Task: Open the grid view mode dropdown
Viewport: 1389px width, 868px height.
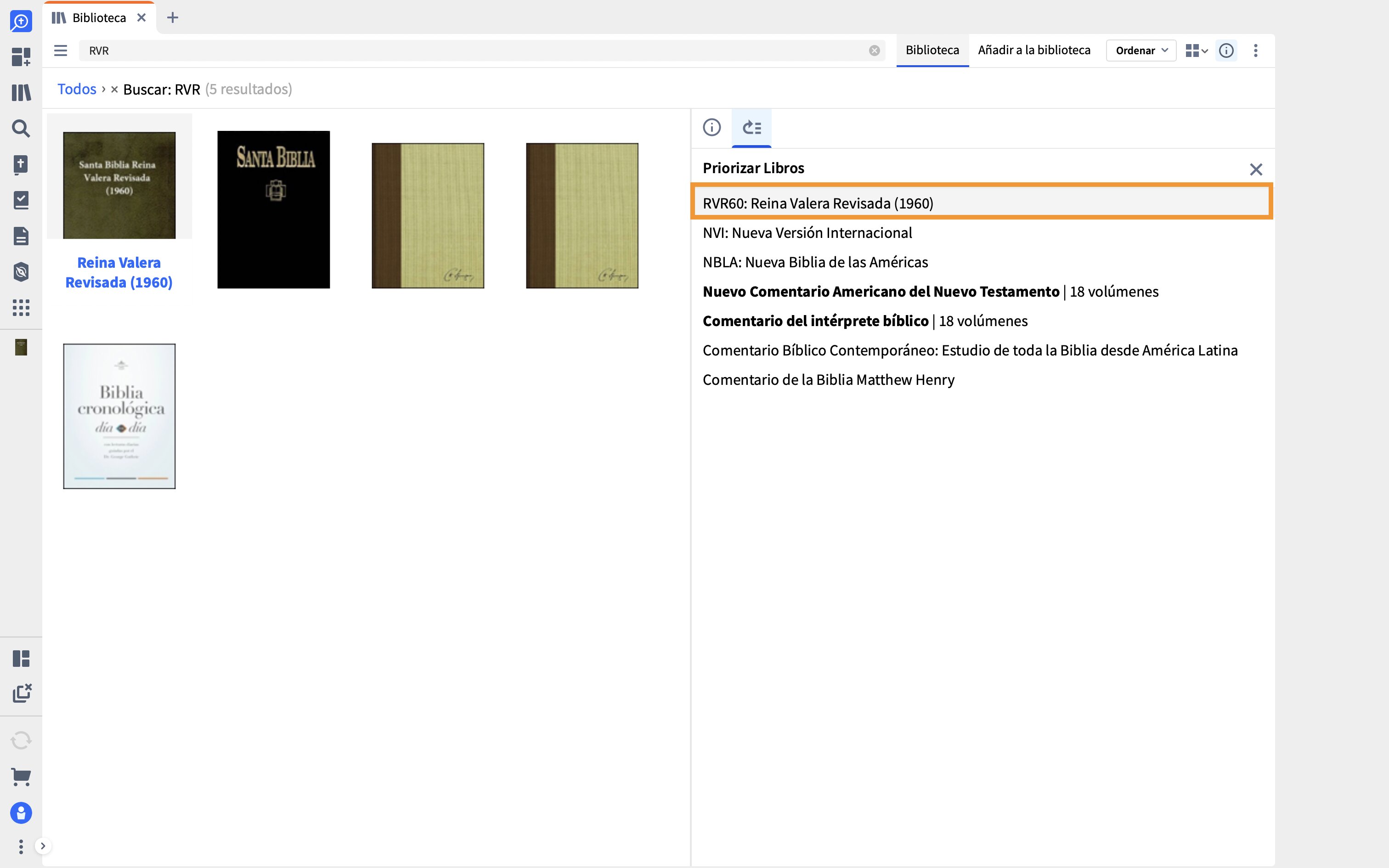Action: tap(1197, 51)
